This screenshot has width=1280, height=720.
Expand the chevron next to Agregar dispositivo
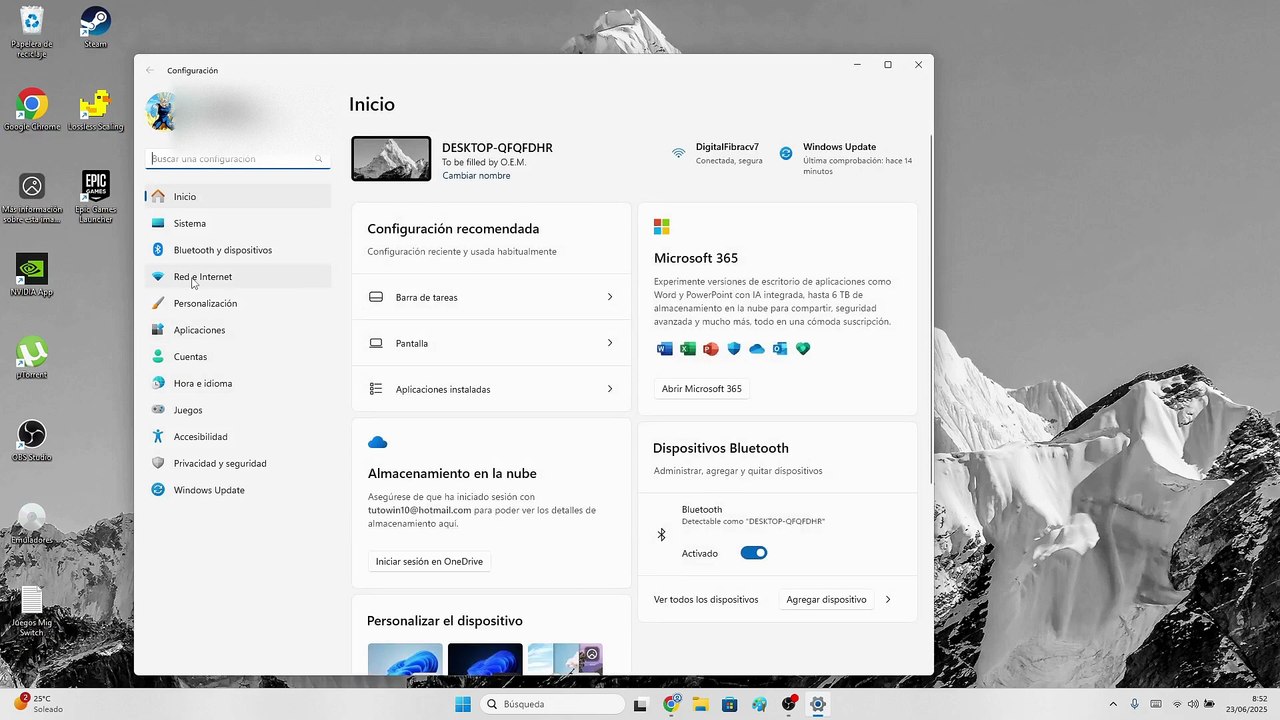tap(888, 600)
